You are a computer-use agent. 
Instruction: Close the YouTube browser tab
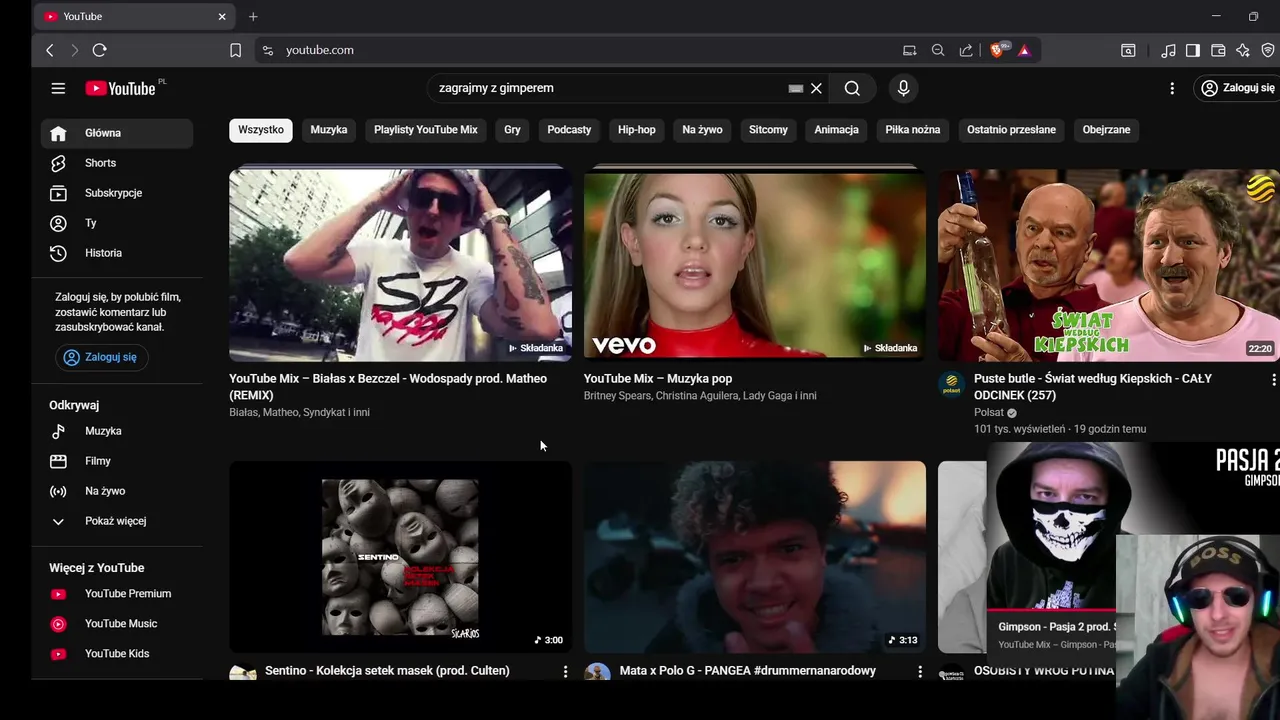[x=222, y=17]
